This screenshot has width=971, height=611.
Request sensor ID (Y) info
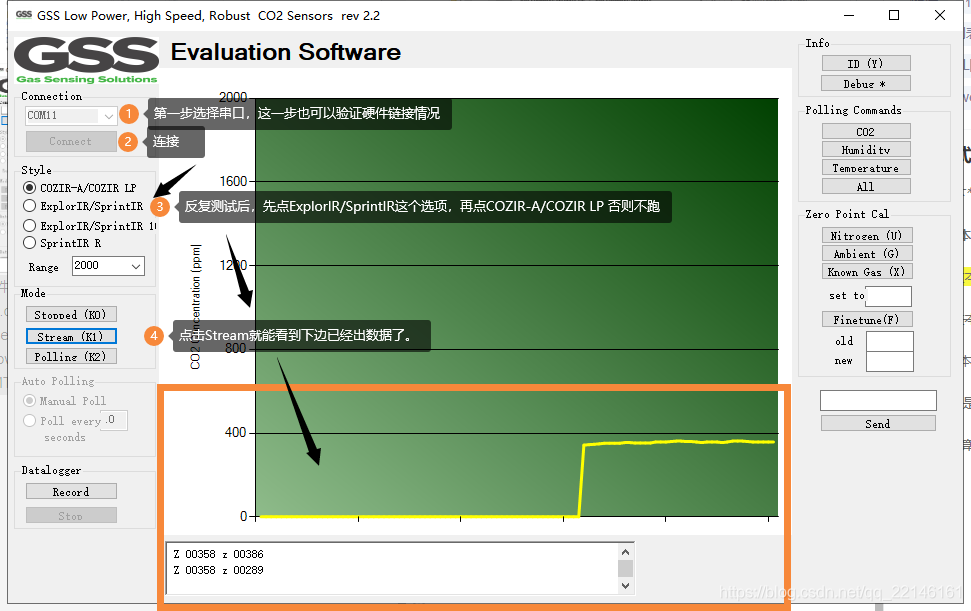click(x=866, y=63)
